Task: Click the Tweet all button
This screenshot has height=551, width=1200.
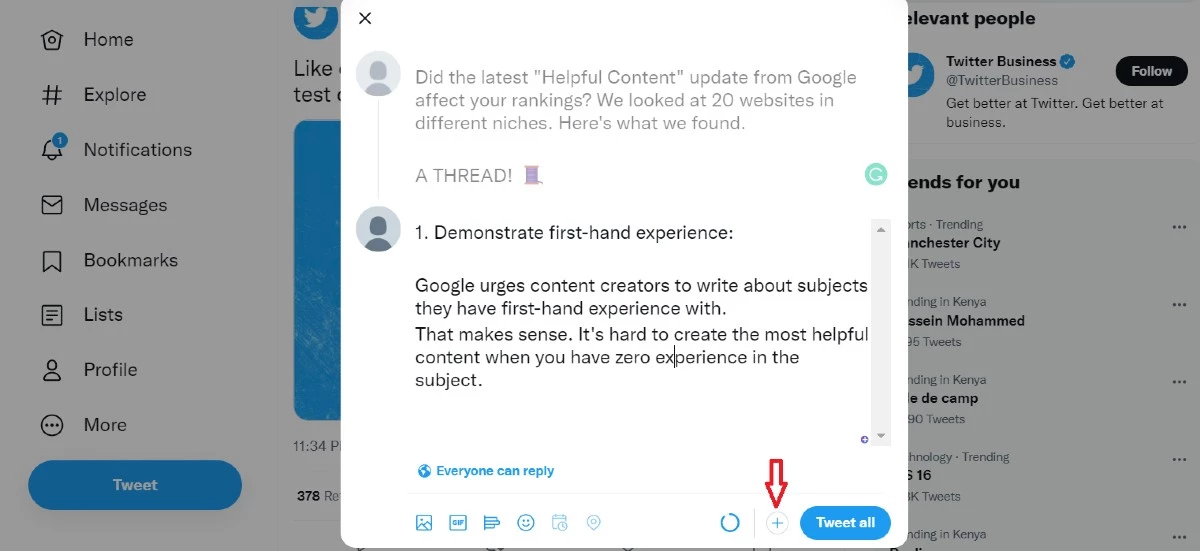Action: point(845,523)
